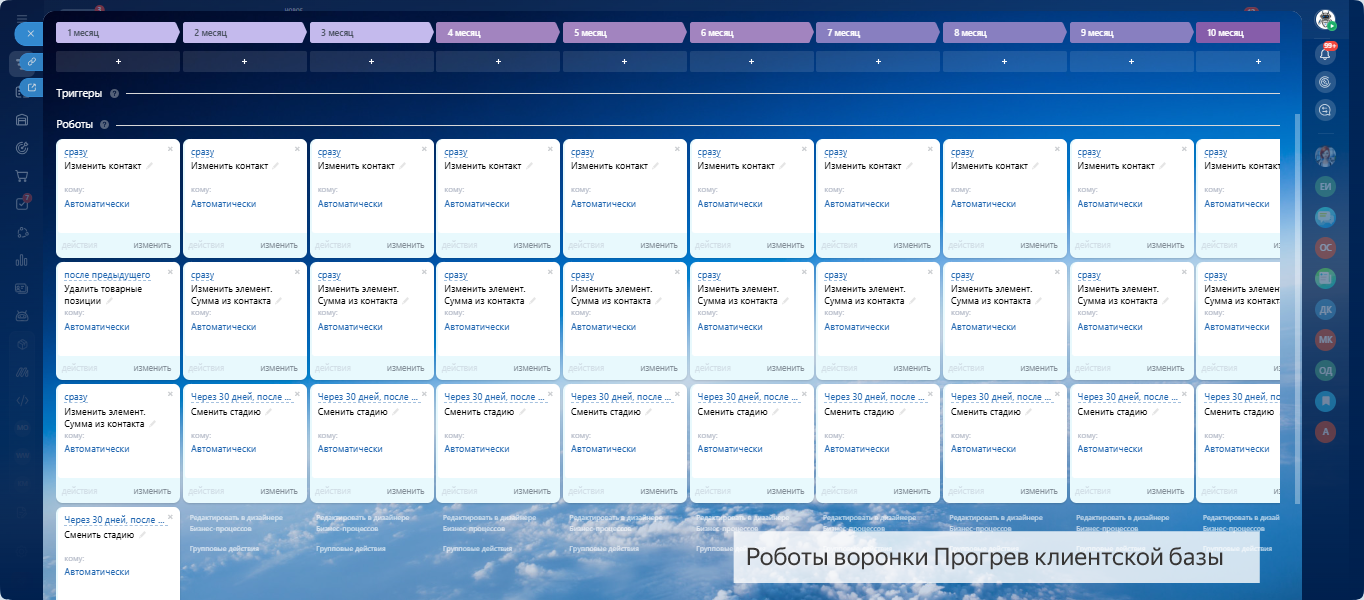
Task: Open сразу delay of Изменить контакт, 4 месяц
Action: tap(456, 152)
